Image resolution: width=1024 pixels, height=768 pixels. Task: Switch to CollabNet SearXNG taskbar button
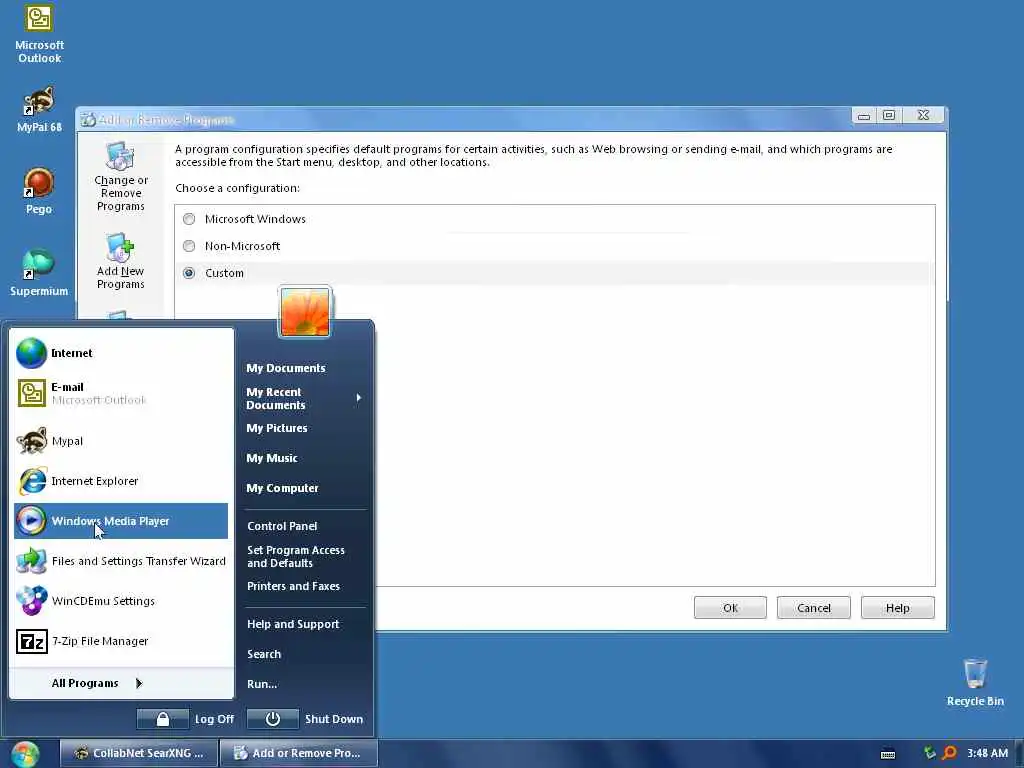click(x=139, y=753)
